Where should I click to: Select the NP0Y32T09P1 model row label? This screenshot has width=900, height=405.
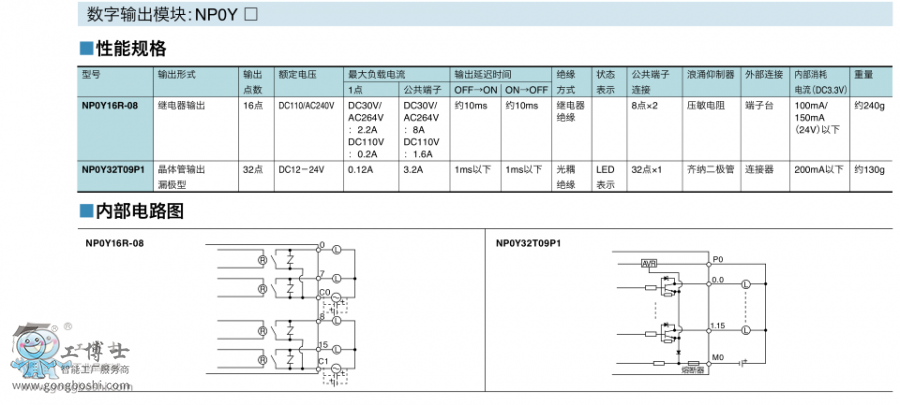coord(113,170)
